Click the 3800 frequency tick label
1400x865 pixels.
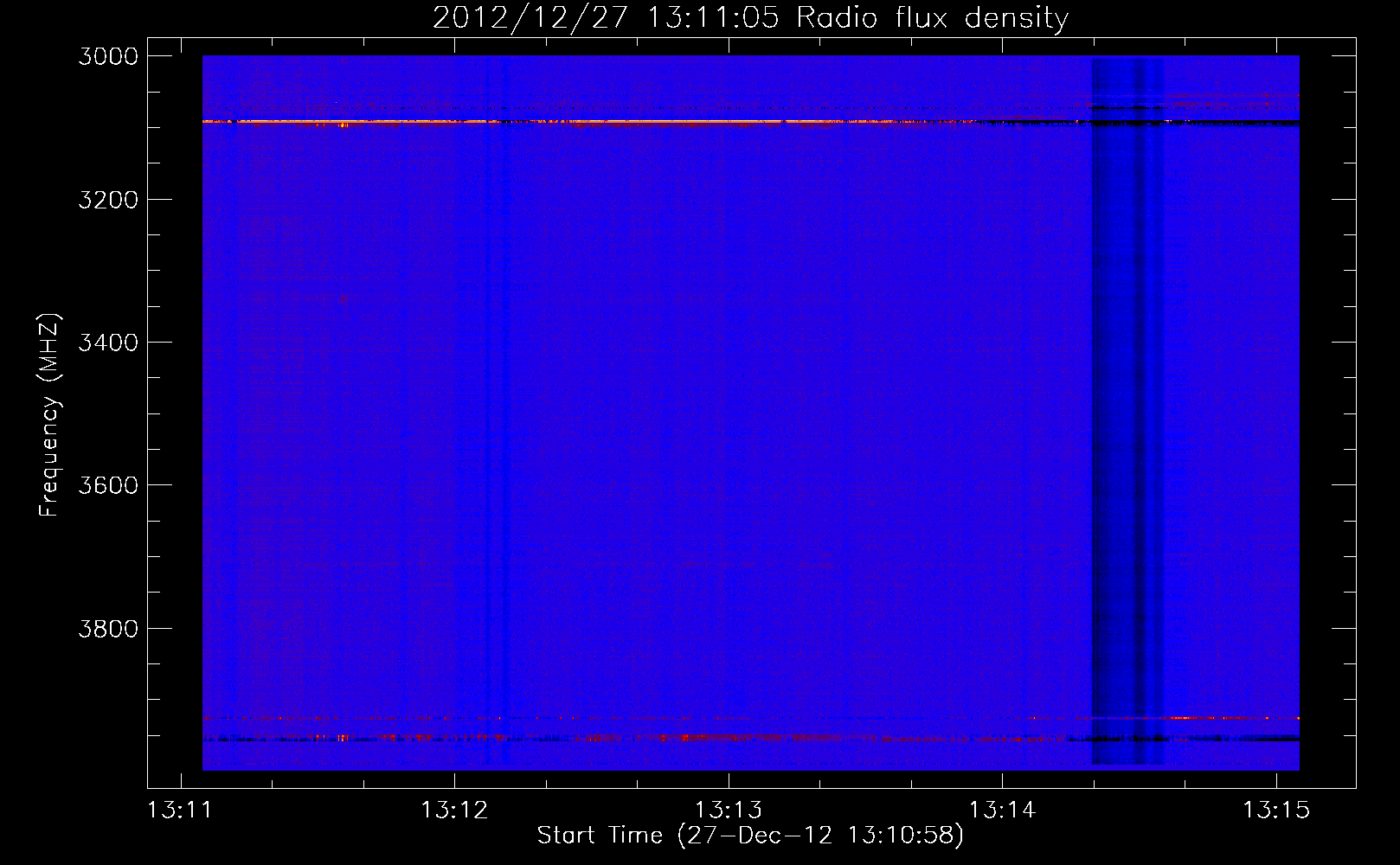[x=108, y=628]
